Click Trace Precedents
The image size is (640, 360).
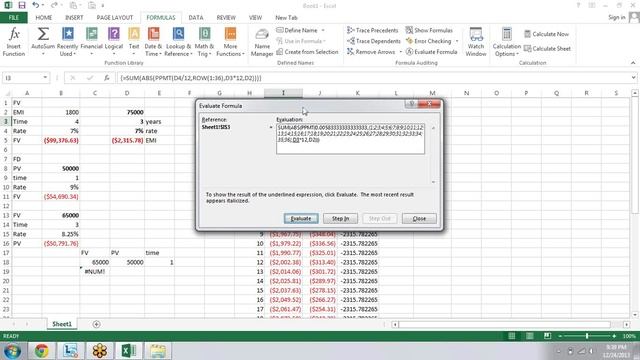tap(373, 30)
